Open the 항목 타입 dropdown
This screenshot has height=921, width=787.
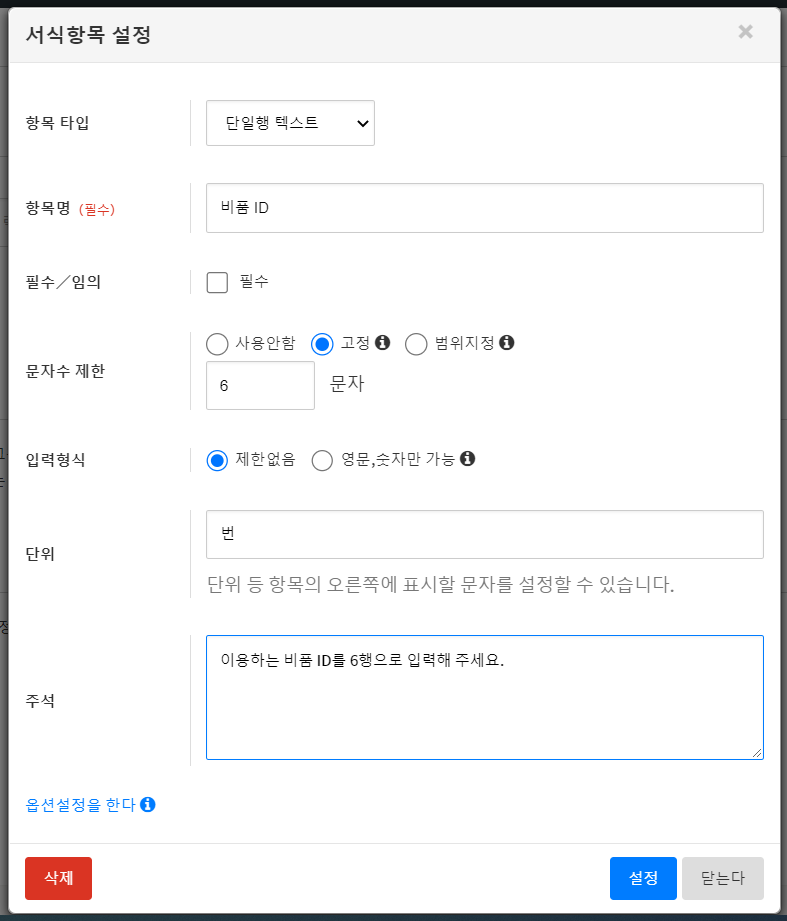click(x=290, y=123)
